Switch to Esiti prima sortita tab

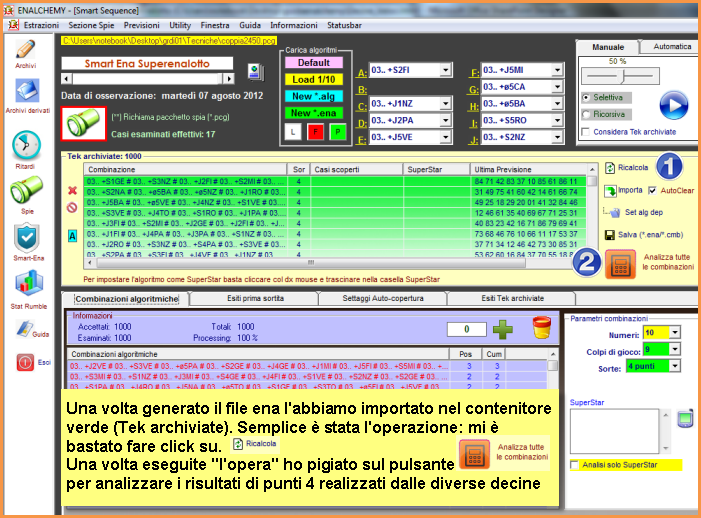tap(255, 298)
